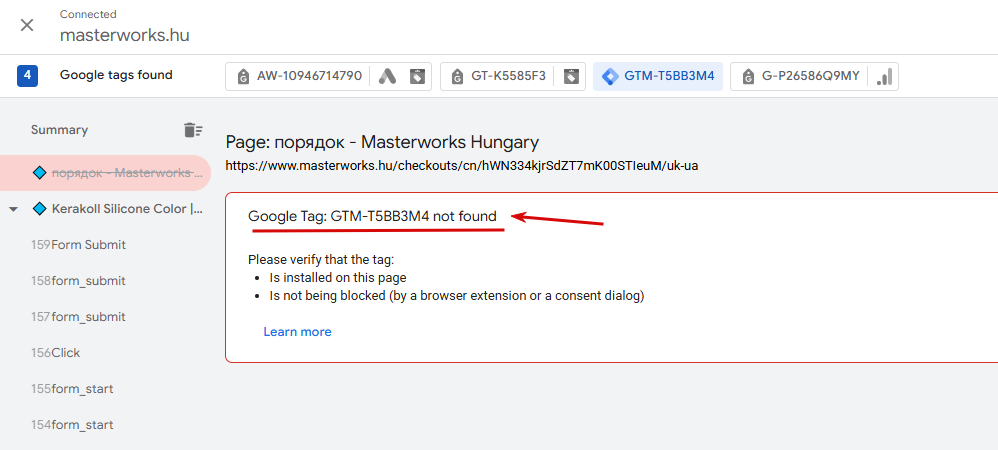Clear events with the delete sweep icon

coord(193,130)
